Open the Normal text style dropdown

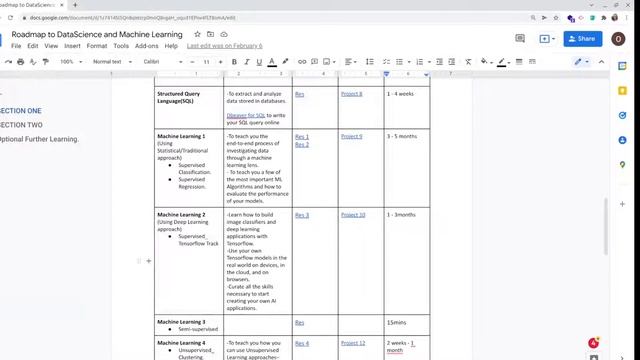112,62
